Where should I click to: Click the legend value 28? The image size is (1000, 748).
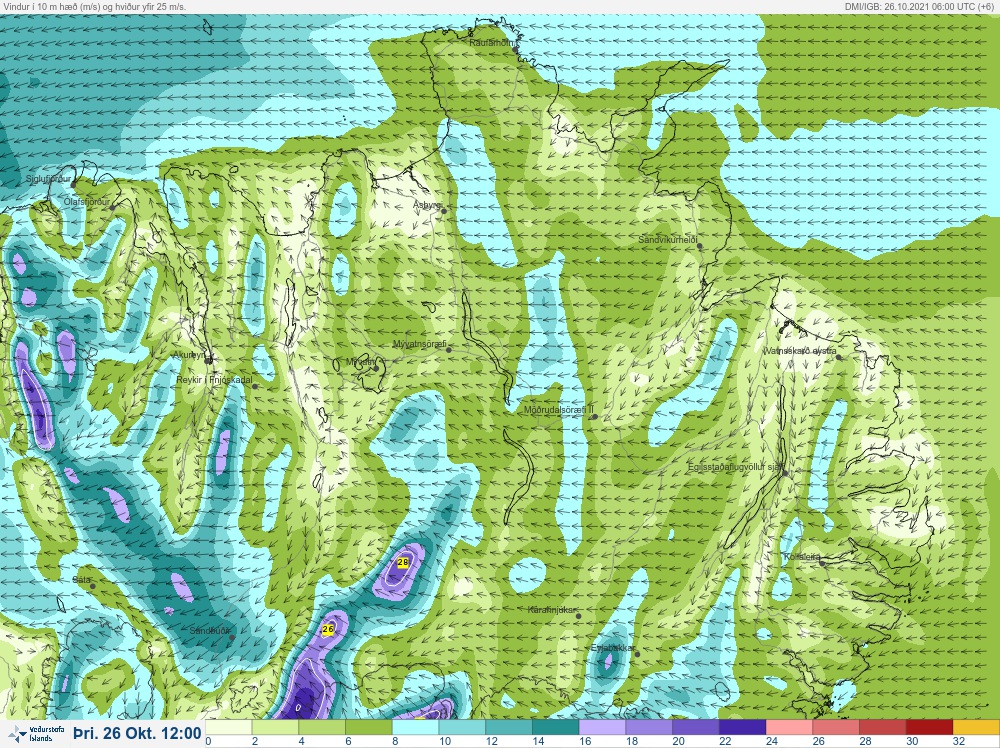[x=865, y=742]
